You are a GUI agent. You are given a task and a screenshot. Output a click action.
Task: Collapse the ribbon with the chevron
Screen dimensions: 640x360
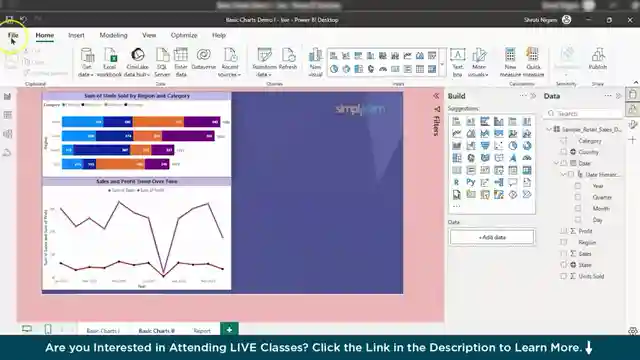pos(635,82)
